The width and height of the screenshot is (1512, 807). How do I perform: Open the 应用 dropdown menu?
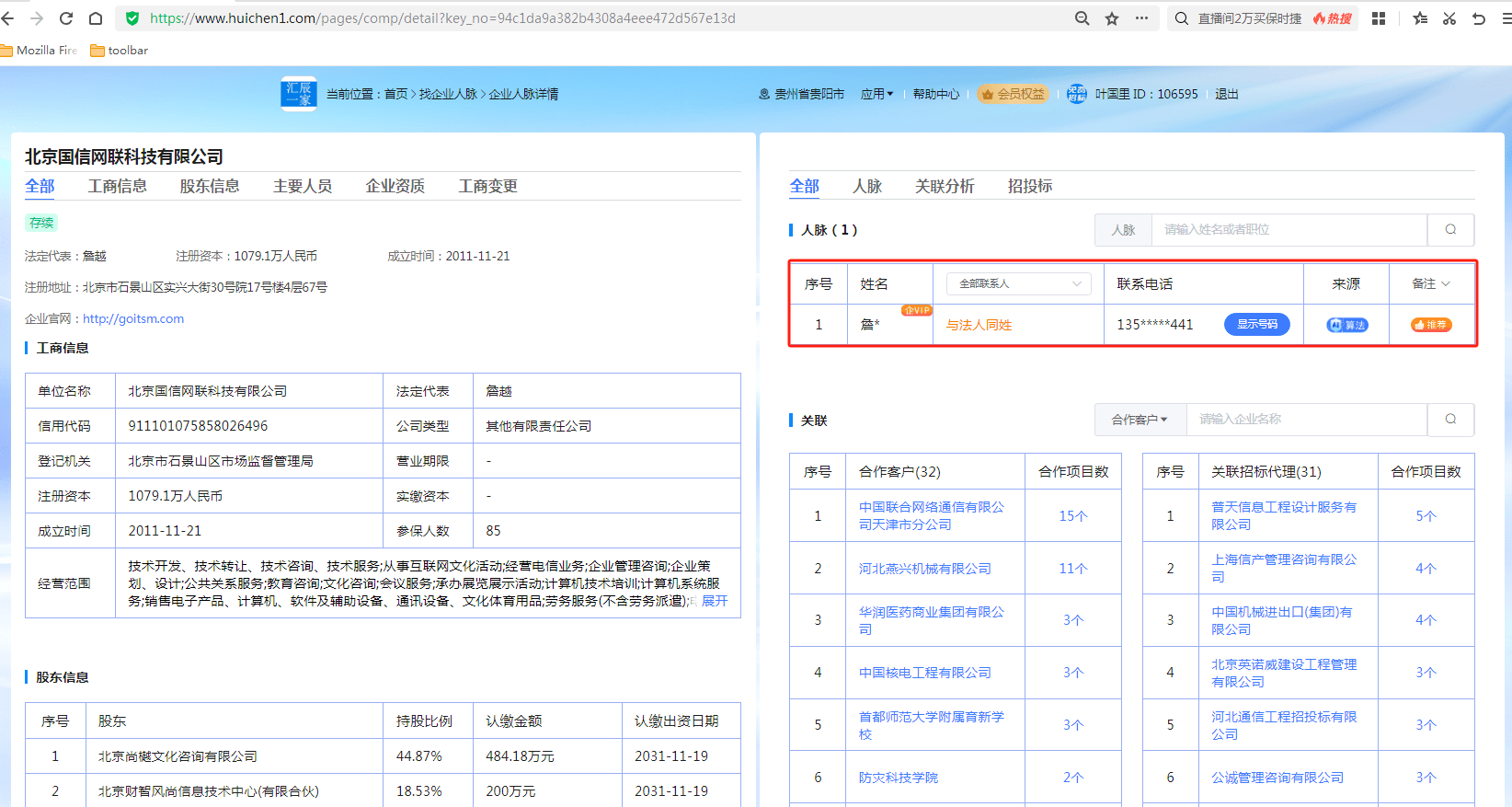(x=876, y=94)
